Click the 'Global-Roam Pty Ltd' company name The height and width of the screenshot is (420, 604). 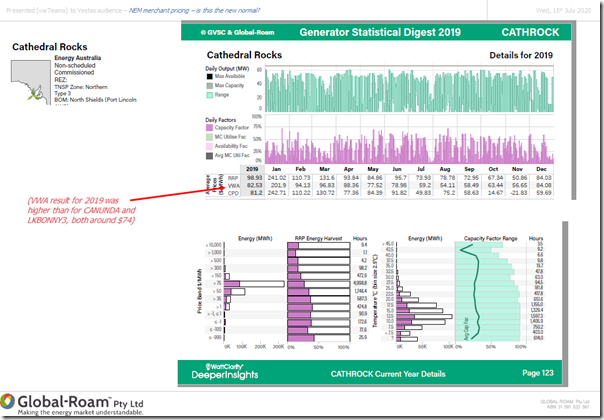coord(81,402)
